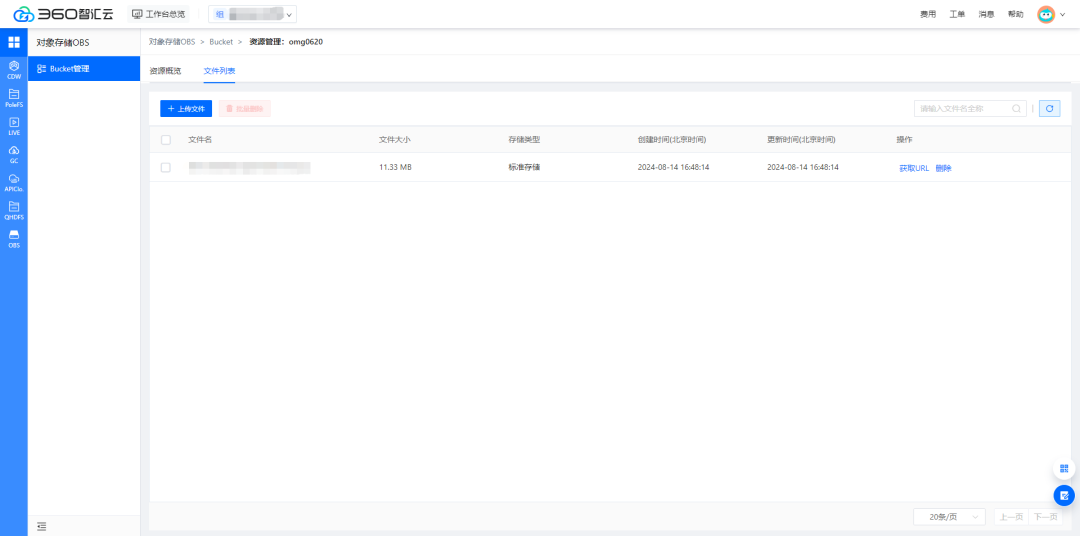Collapse the sidebar menu icon
Viewport: 1080px width, 536px height.
click(x=41, y=526)
